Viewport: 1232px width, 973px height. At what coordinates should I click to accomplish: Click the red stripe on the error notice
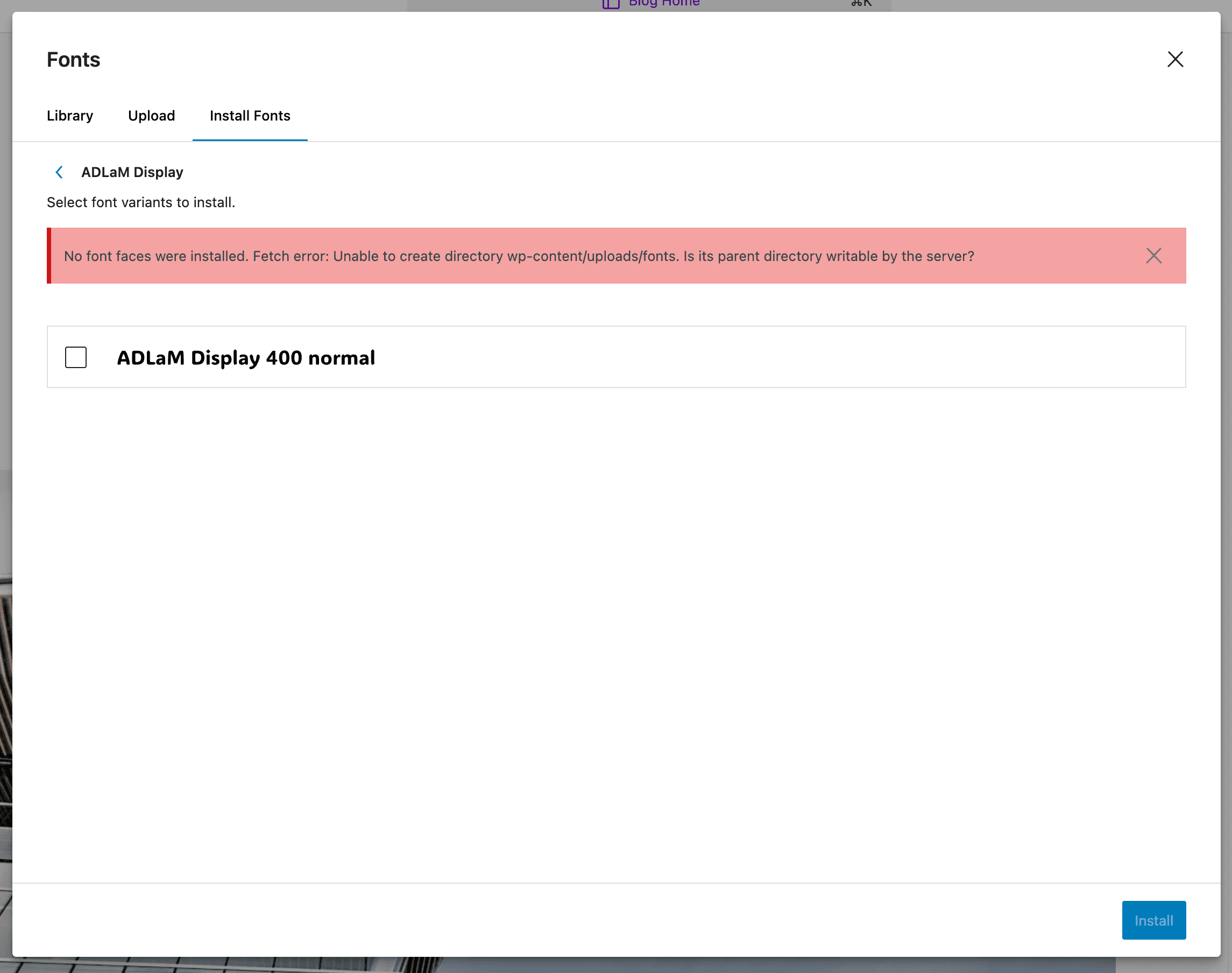(x=49, y=256)
